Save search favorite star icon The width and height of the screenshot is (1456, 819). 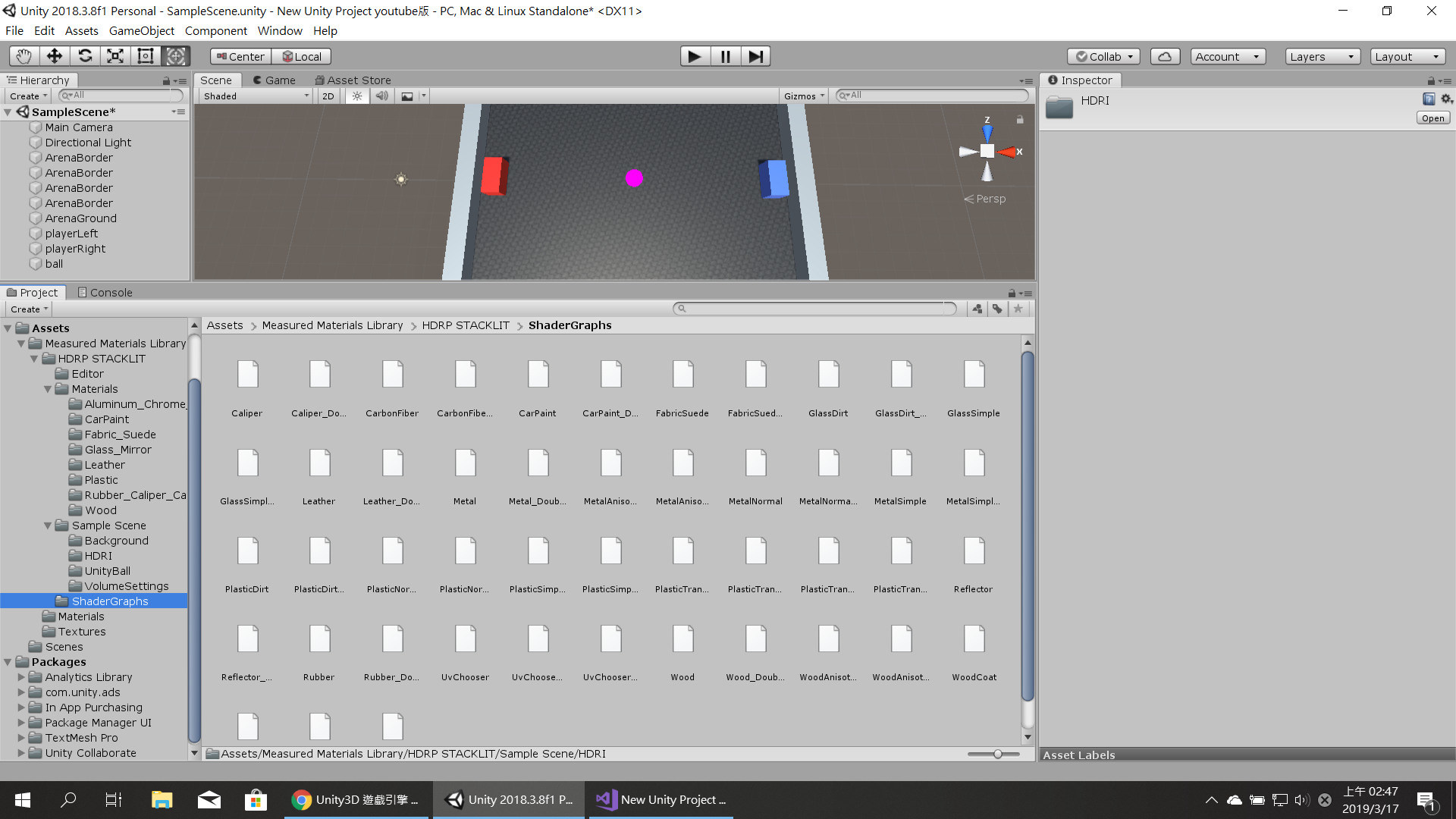tap(1018, 309)
